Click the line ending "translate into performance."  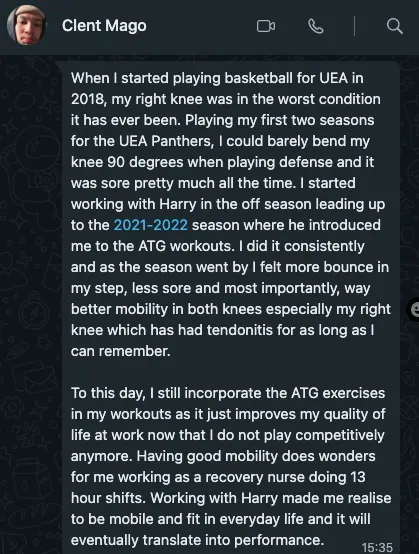pos(197,540)
